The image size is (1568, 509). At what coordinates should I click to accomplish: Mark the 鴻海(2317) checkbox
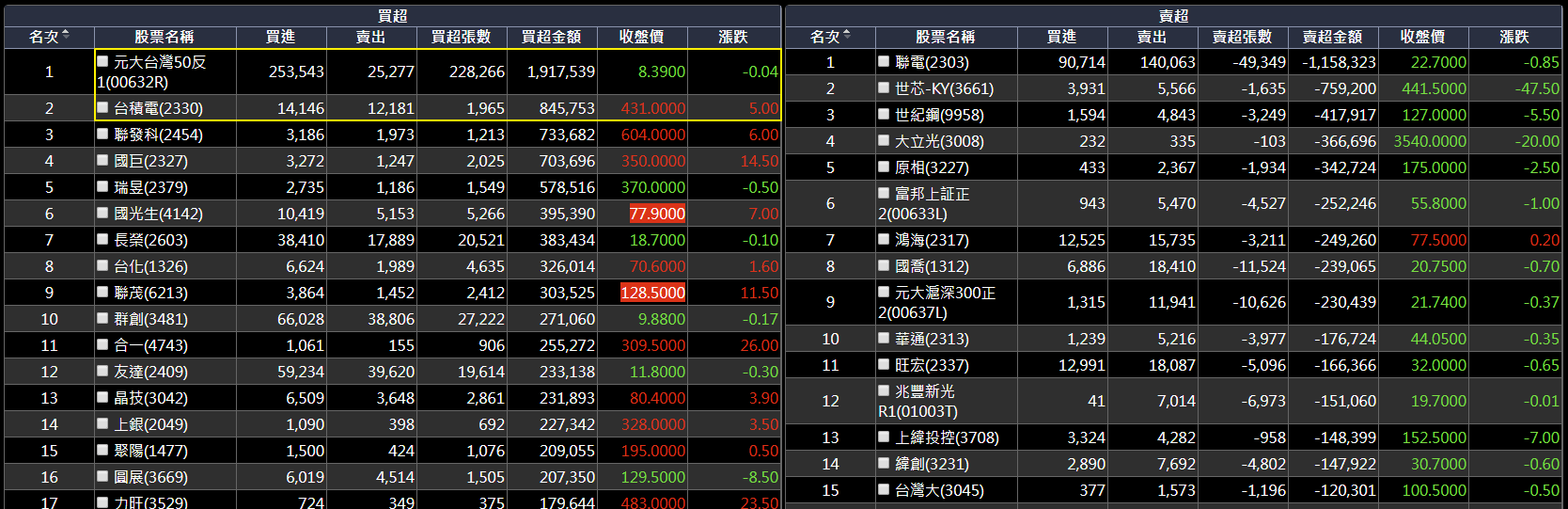(x=884, y=240)
